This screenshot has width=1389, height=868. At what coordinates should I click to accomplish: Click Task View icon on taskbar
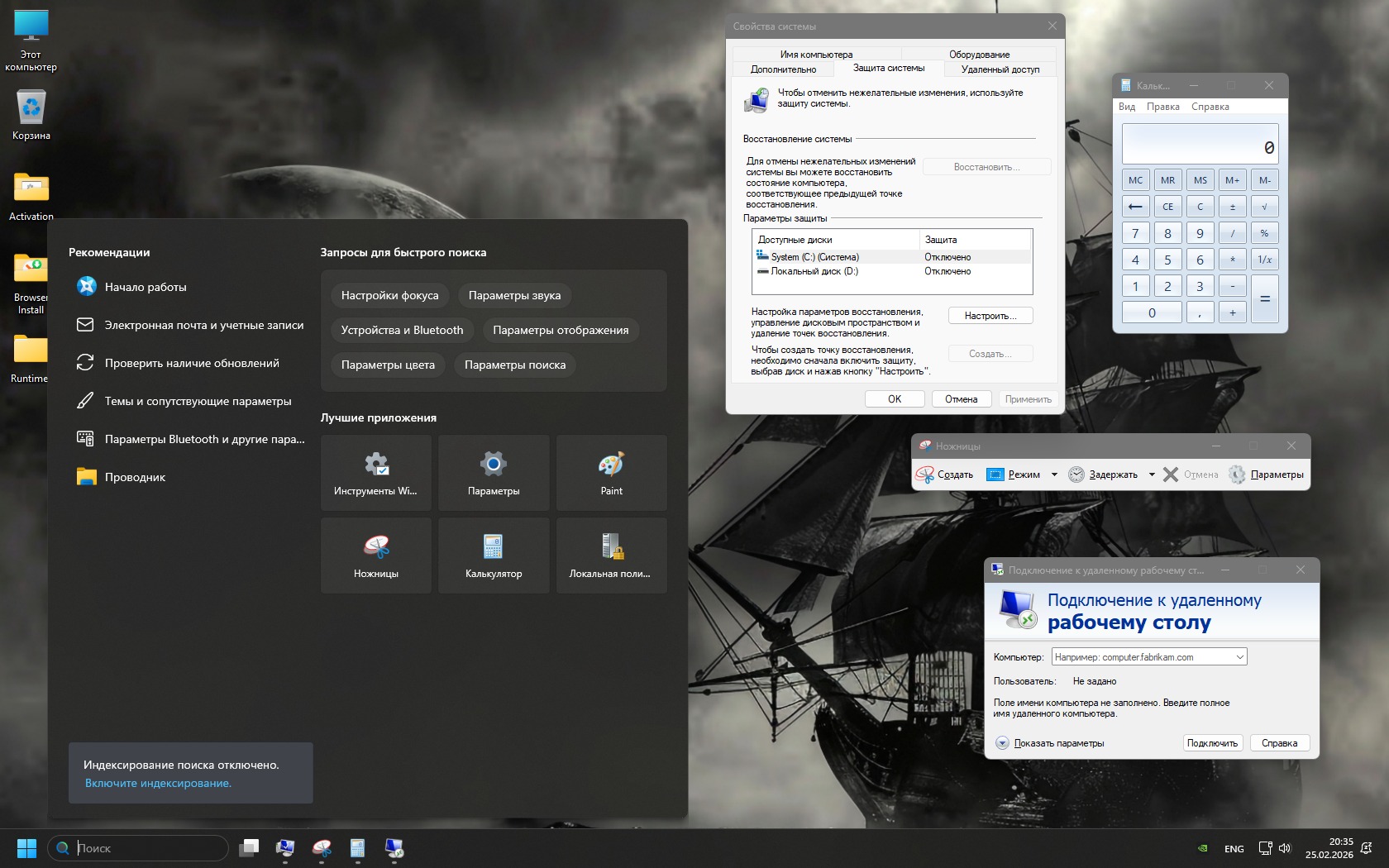pos(249,848)
